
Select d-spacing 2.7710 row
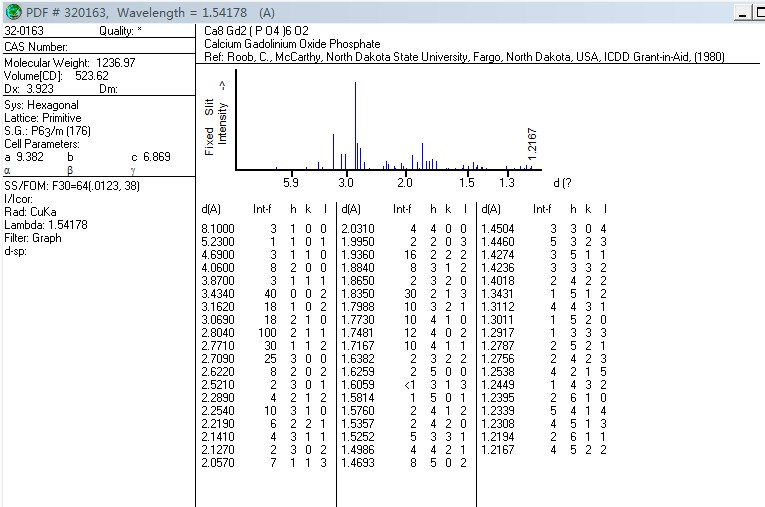coord(264,346)
